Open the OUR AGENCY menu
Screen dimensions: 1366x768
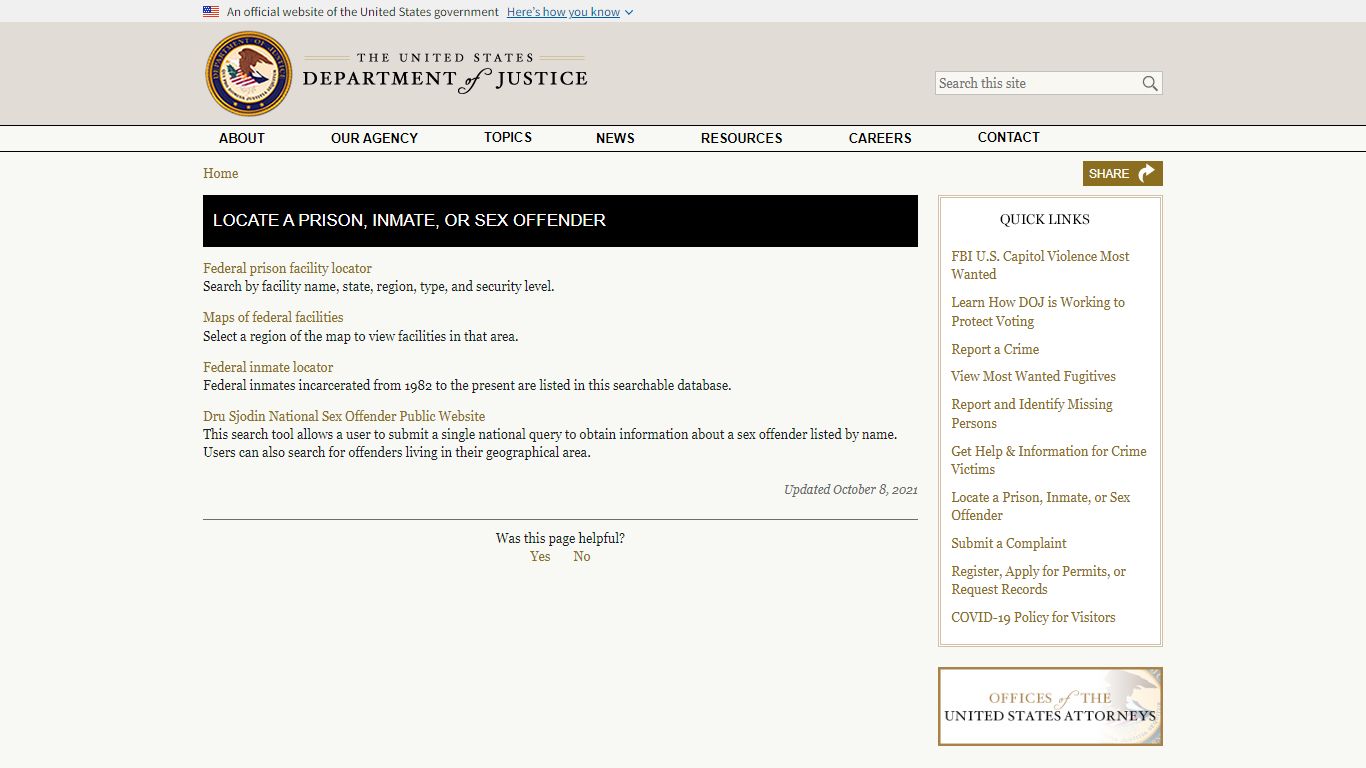coord(374,138)
